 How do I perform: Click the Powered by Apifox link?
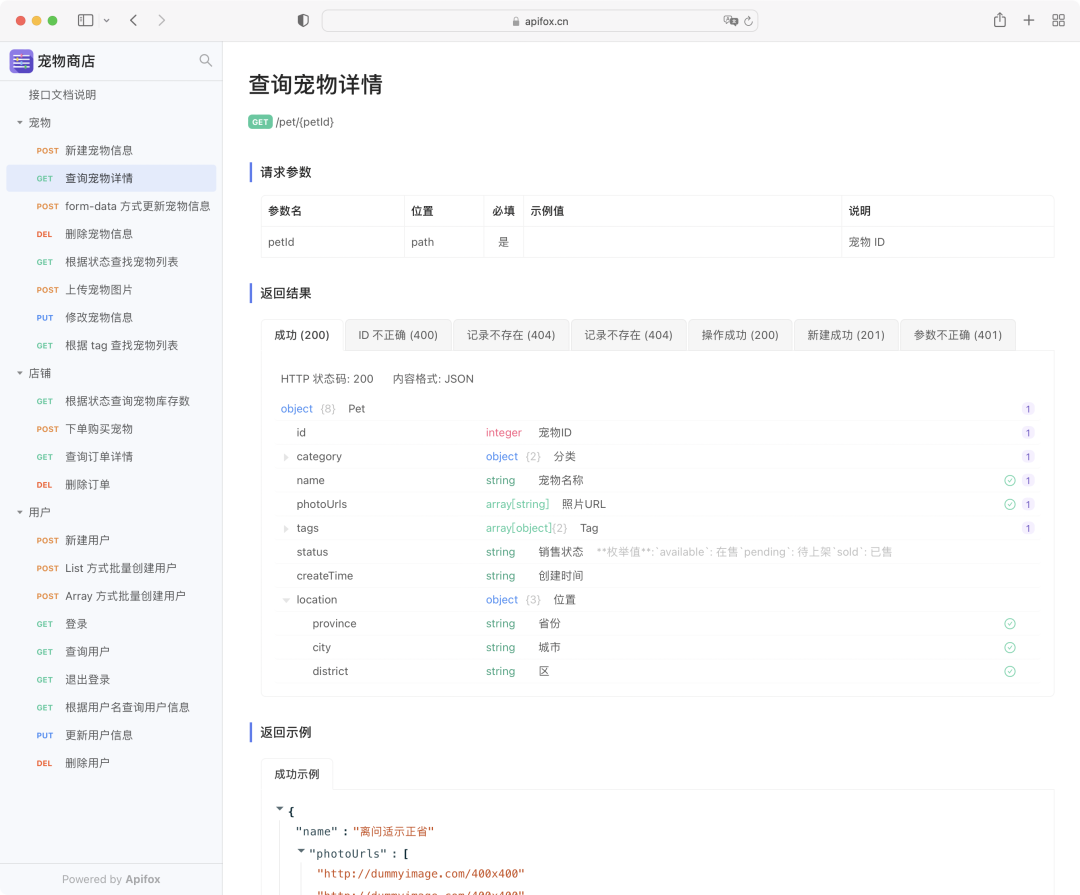[x=111, y=879]
